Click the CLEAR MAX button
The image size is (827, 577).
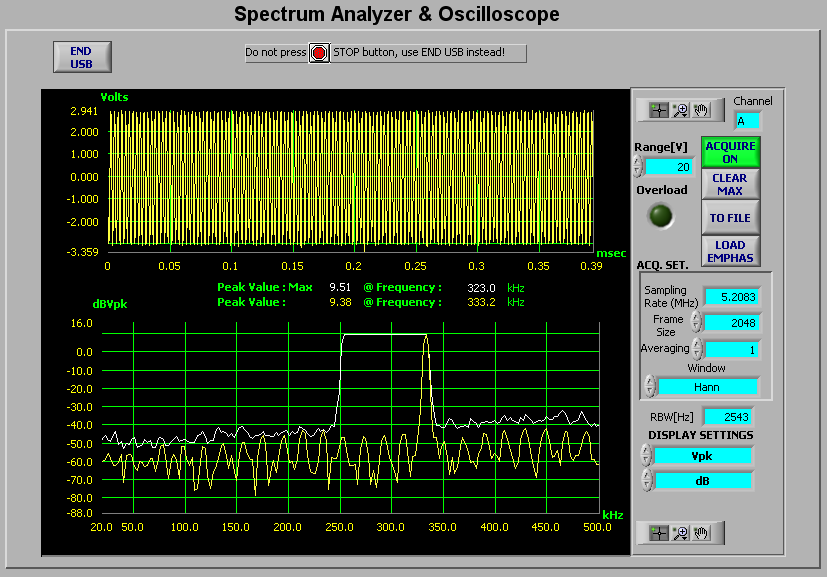coord(730,184)
